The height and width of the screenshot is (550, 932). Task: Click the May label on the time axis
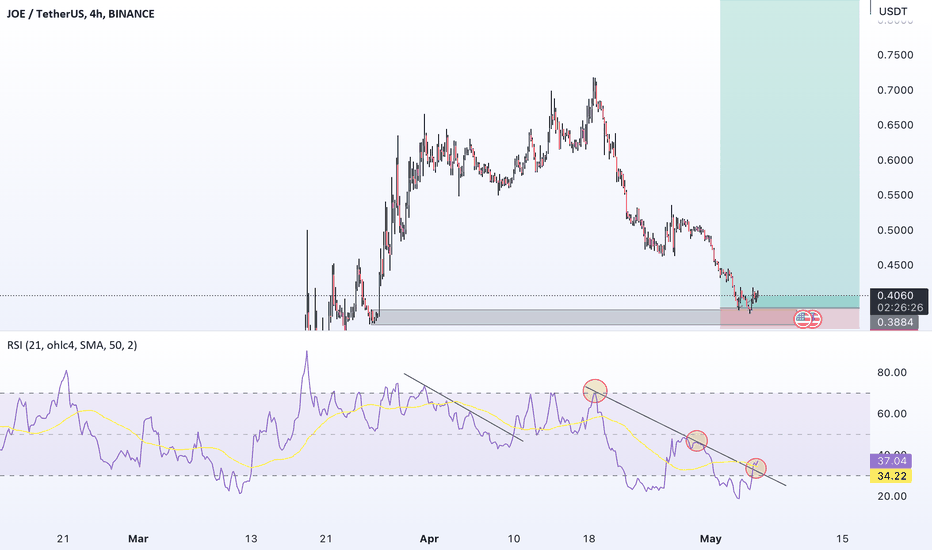[x=710, y=539]
